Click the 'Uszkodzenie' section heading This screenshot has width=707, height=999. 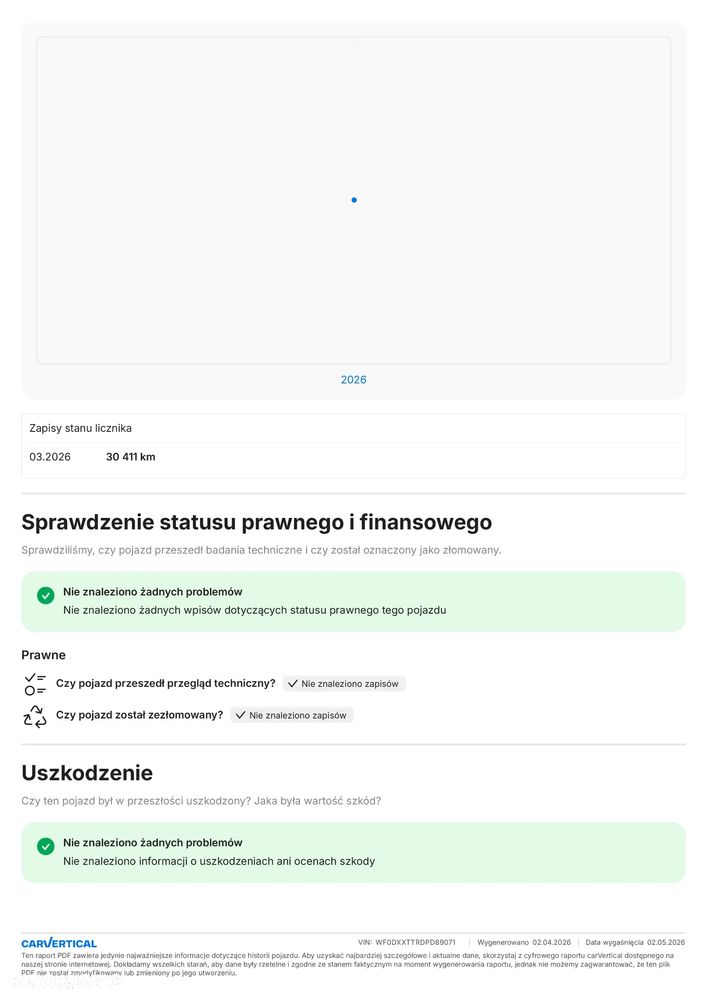(87, 773)
